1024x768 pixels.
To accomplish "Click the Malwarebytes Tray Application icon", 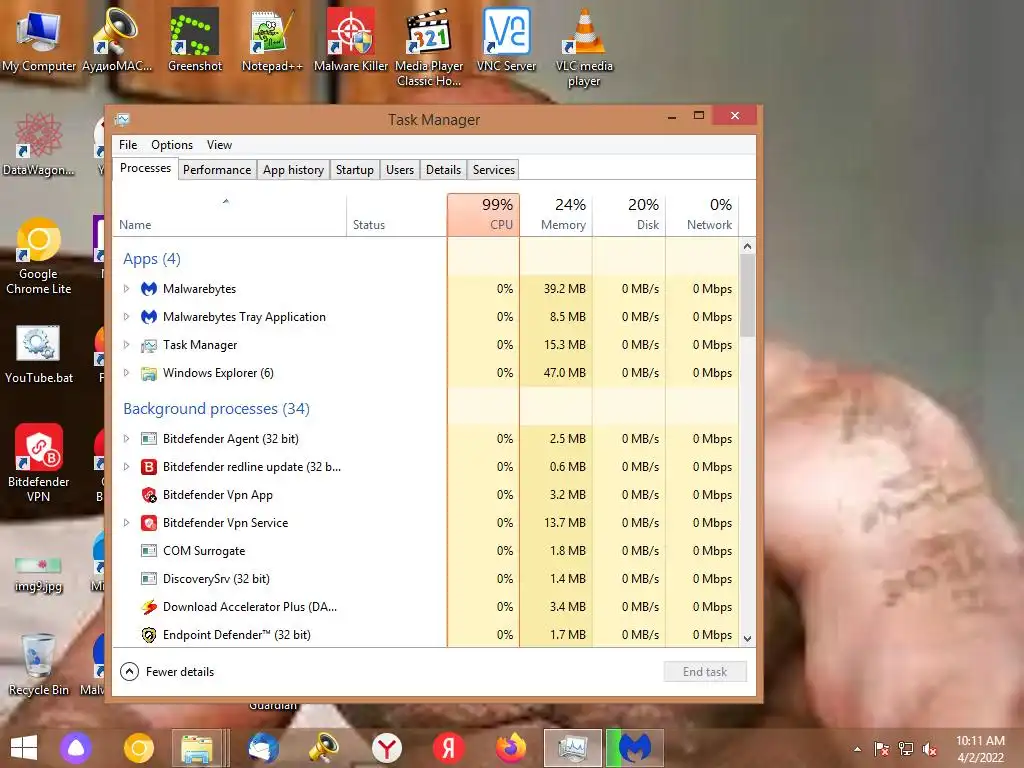I will [149, 317].
